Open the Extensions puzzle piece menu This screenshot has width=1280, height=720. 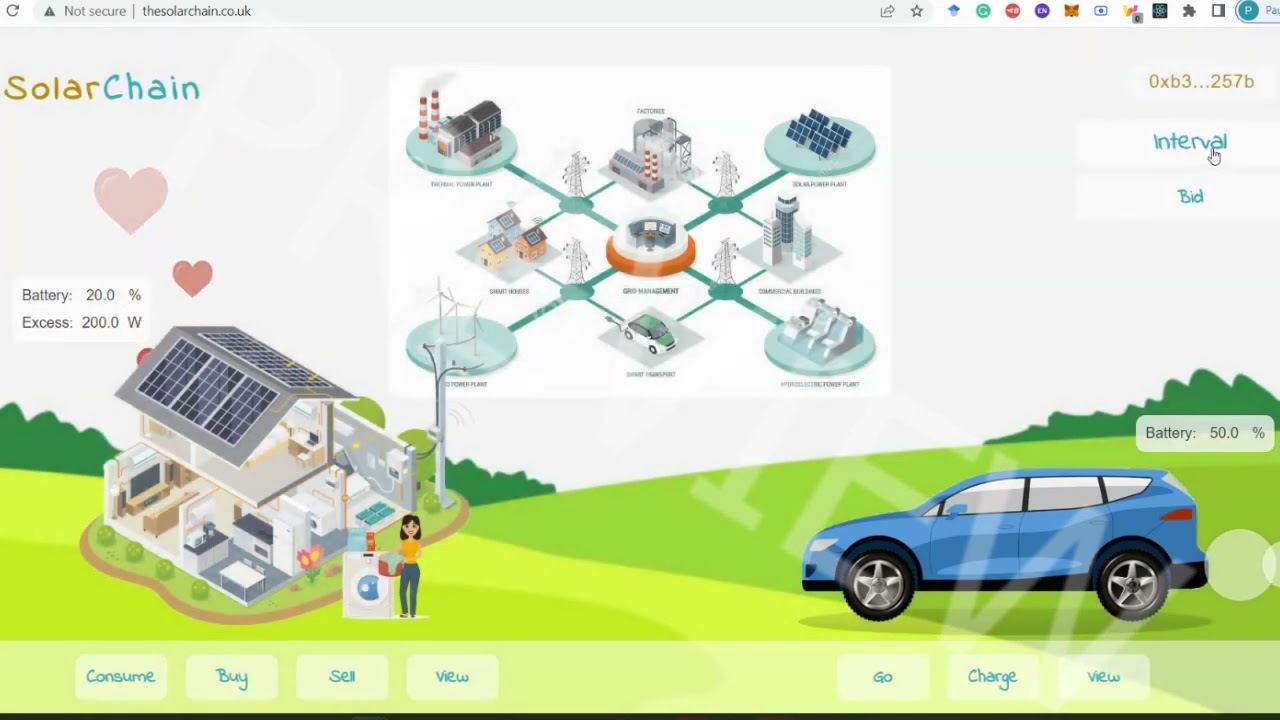1189,11
